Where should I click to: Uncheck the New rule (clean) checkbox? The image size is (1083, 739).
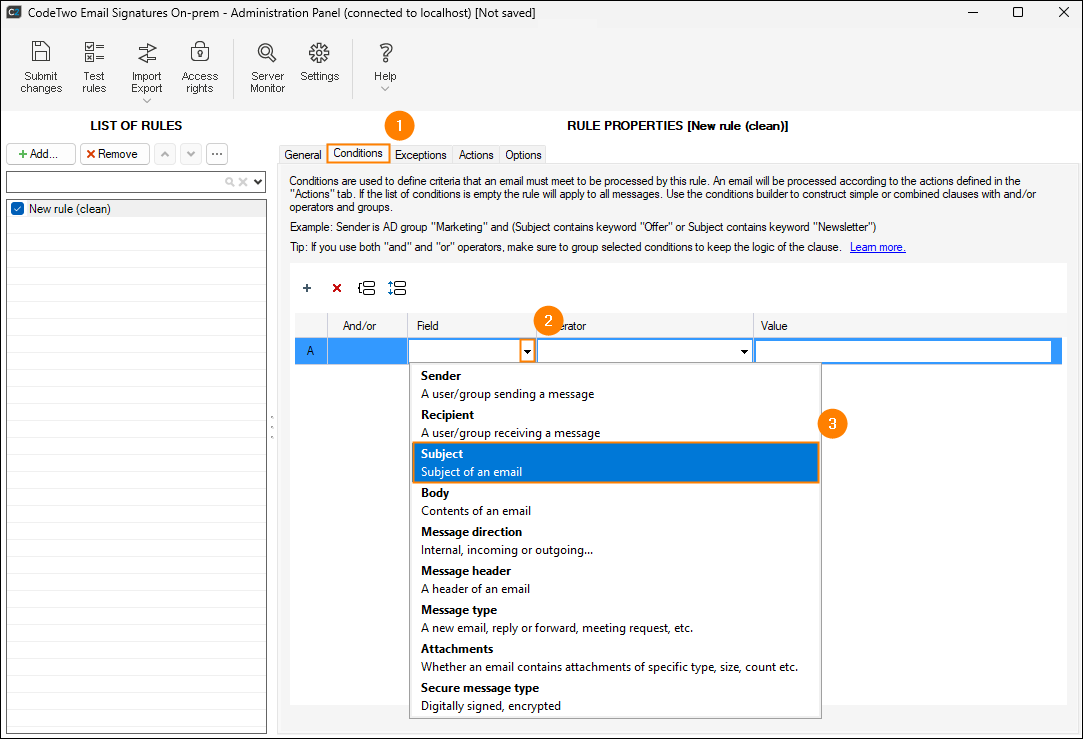[x=17, y=209]
